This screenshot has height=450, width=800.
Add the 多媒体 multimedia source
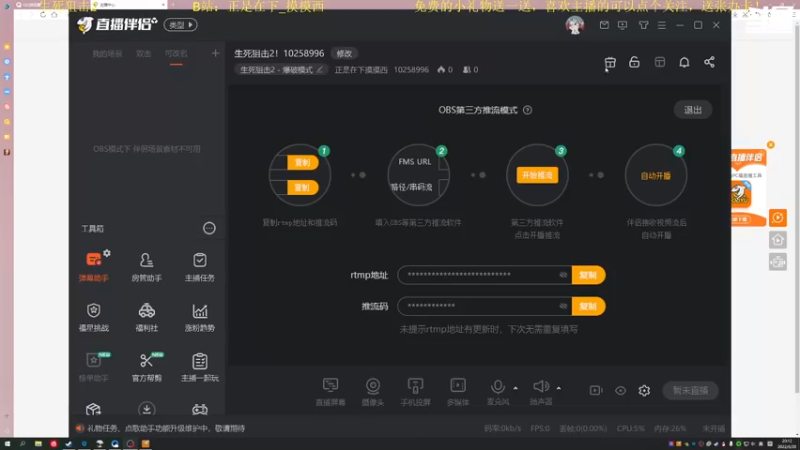(x=458, y=391)
